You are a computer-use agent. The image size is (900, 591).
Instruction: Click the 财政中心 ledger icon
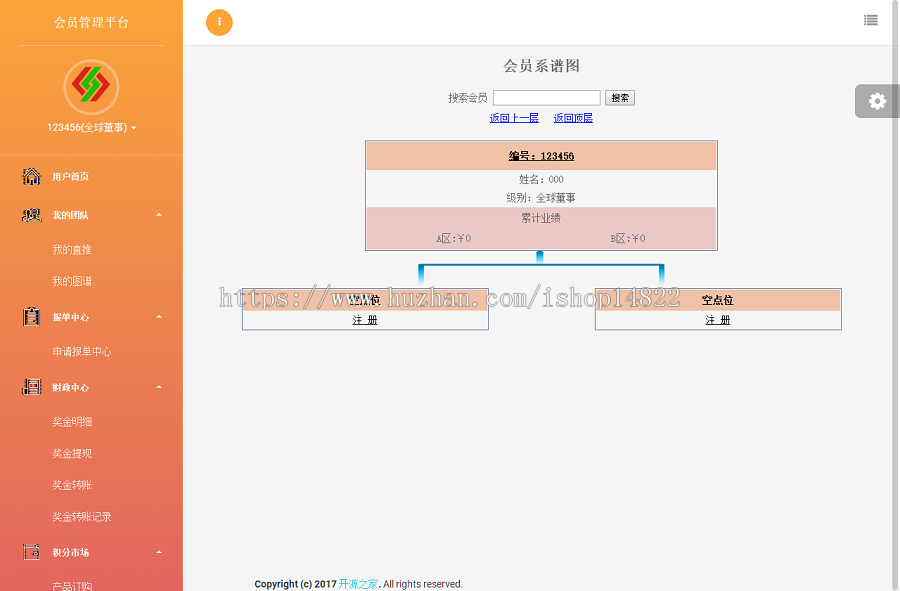[x=32, y=387]
